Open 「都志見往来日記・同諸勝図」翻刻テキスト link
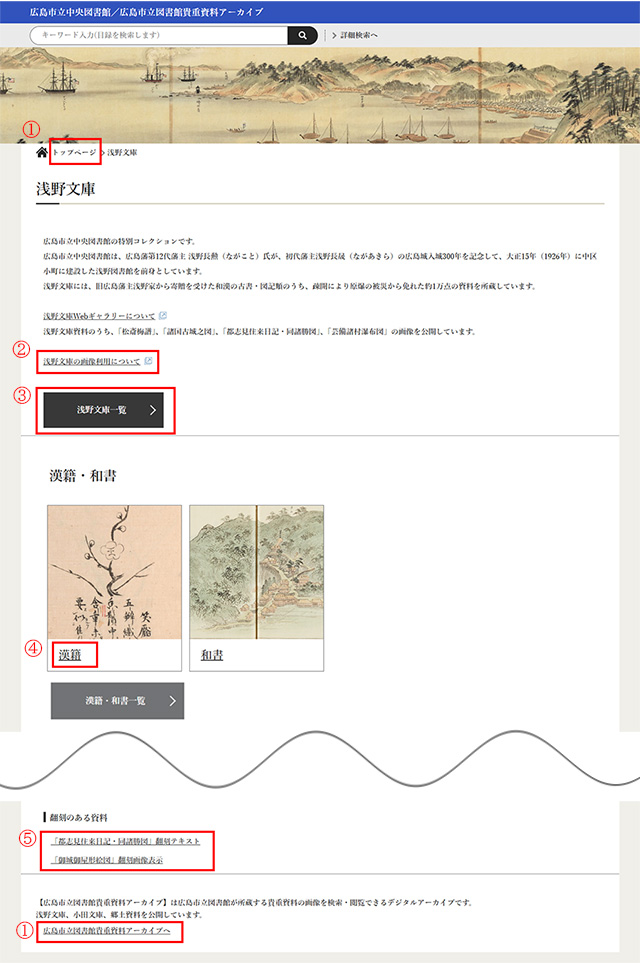 coord(125,841)
